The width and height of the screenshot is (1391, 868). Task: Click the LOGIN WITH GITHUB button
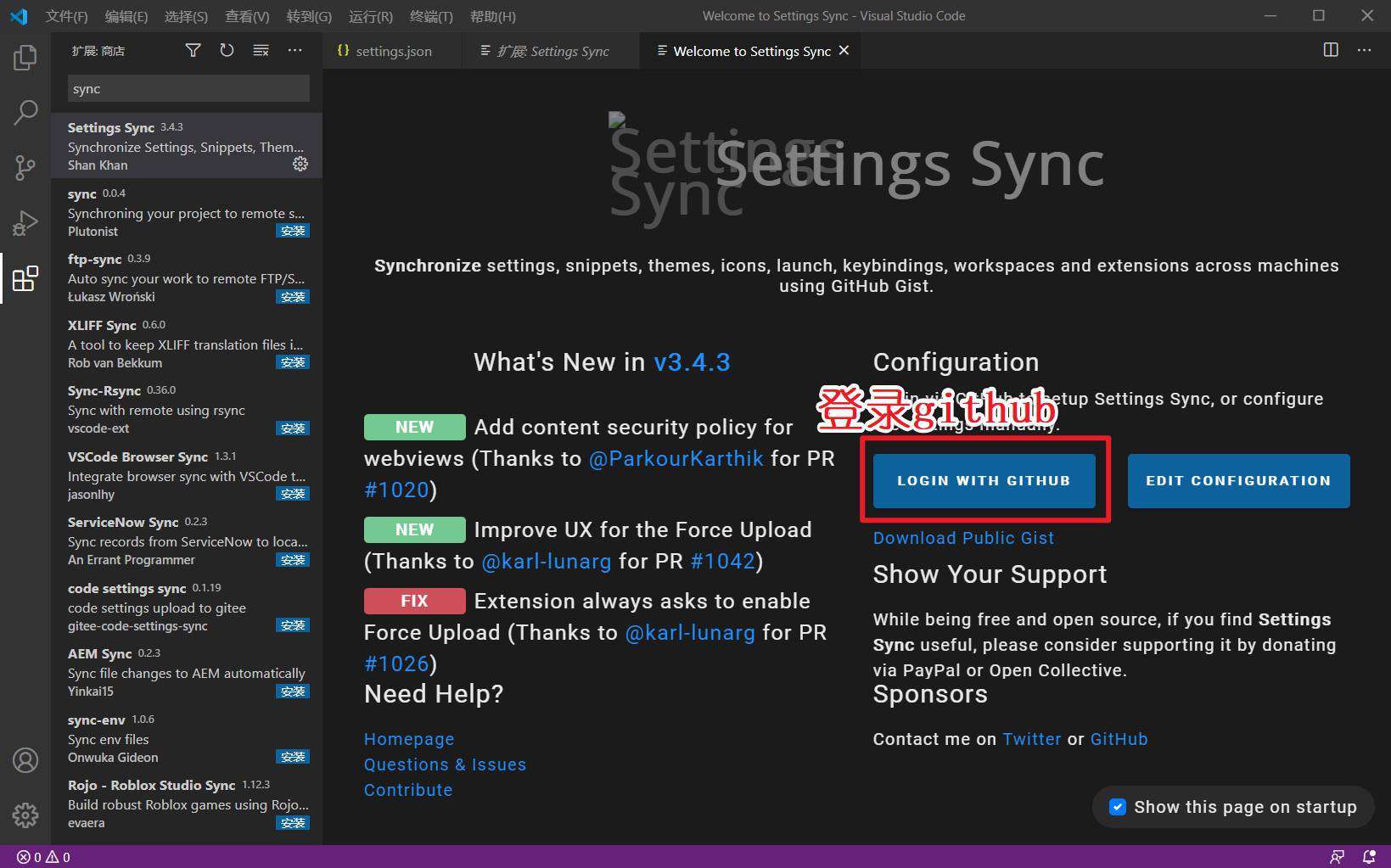point(984,480)
